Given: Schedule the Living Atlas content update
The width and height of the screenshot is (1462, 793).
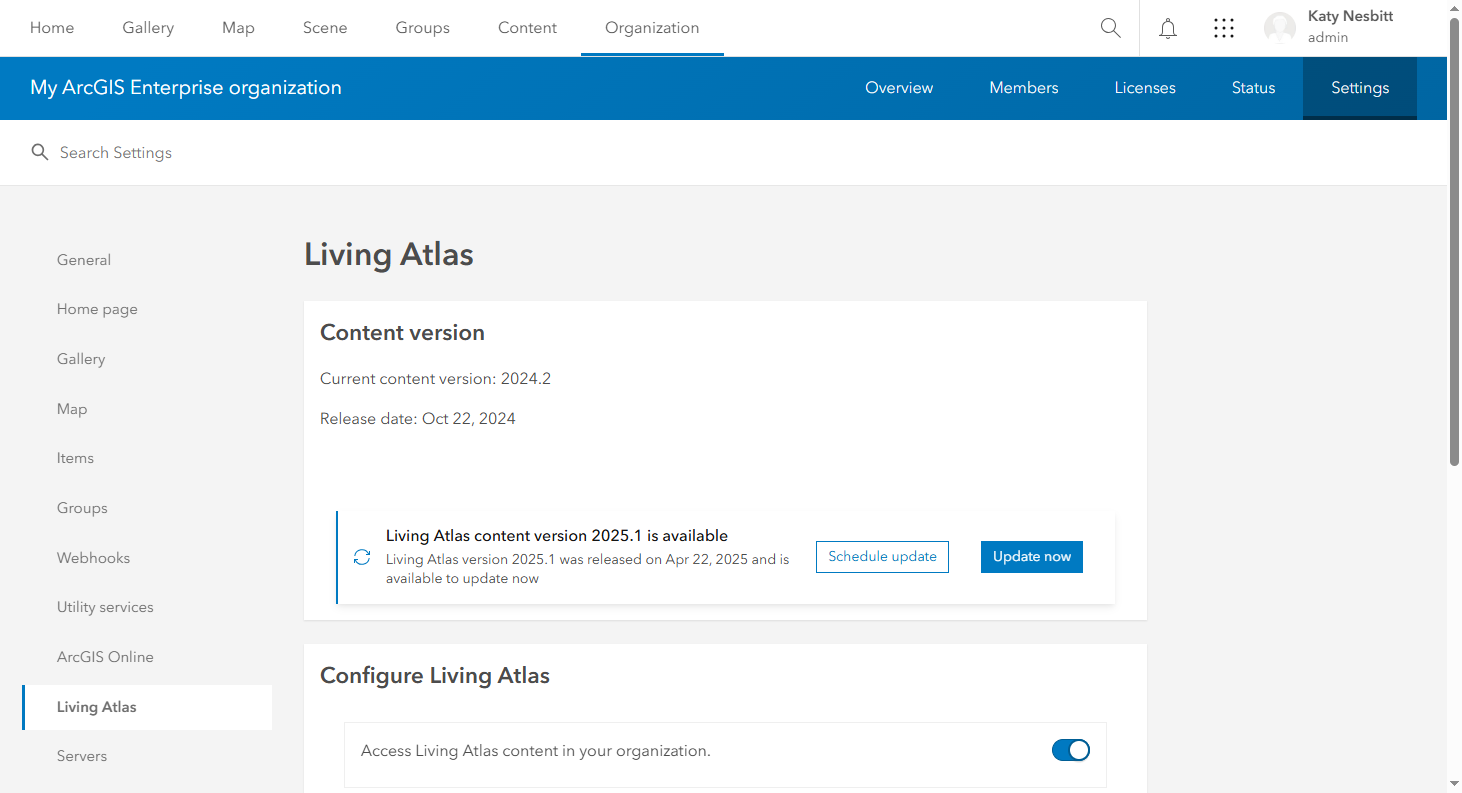Looking at the screenshot, I should pyautogui.click(x=882, y=556).
